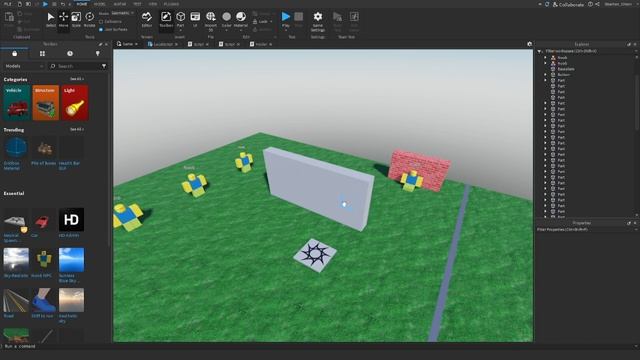Activate the Scale tool

(76, 19)
